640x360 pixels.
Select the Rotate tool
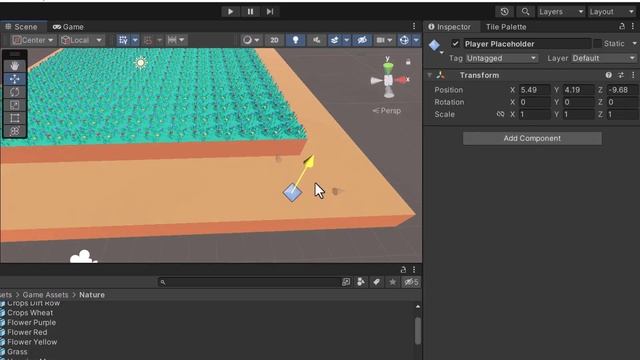[15, 92]
